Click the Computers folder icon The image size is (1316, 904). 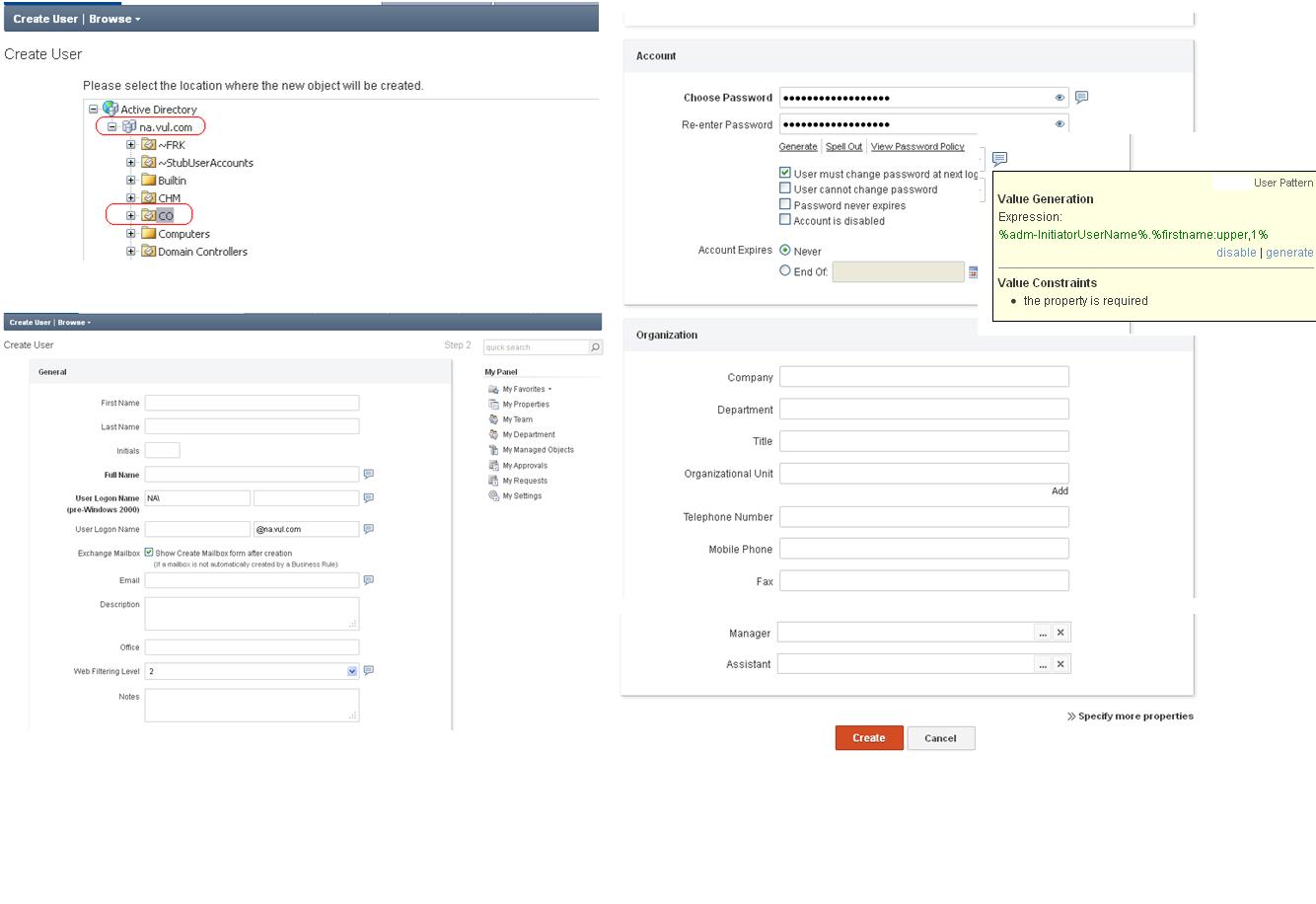point(149,233)
